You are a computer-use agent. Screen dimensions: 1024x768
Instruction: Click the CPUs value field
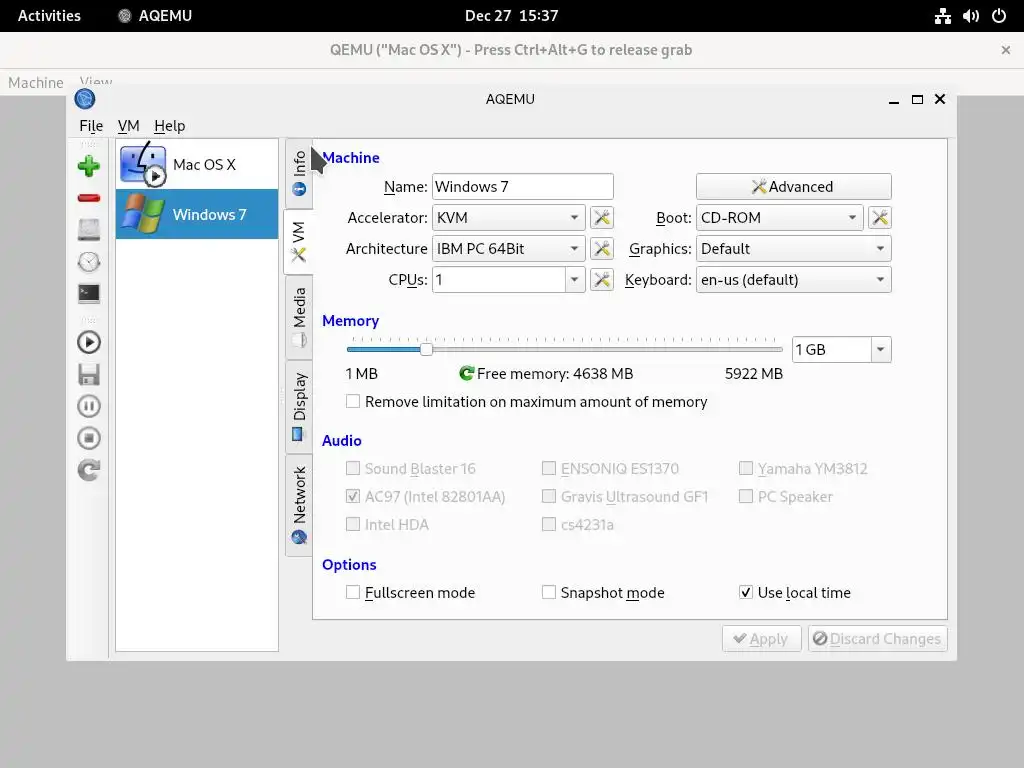coord(499,280)
